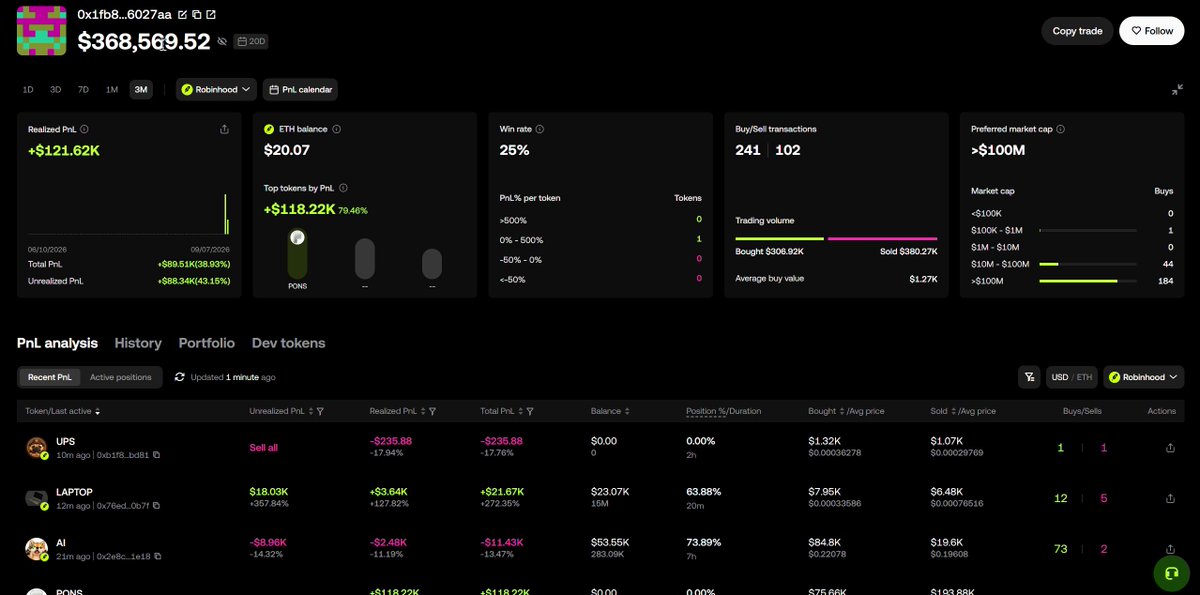The width and height of the screenshot is (1200, 595).
Task: Open the PnL calendar
Action: pos(300,90)
